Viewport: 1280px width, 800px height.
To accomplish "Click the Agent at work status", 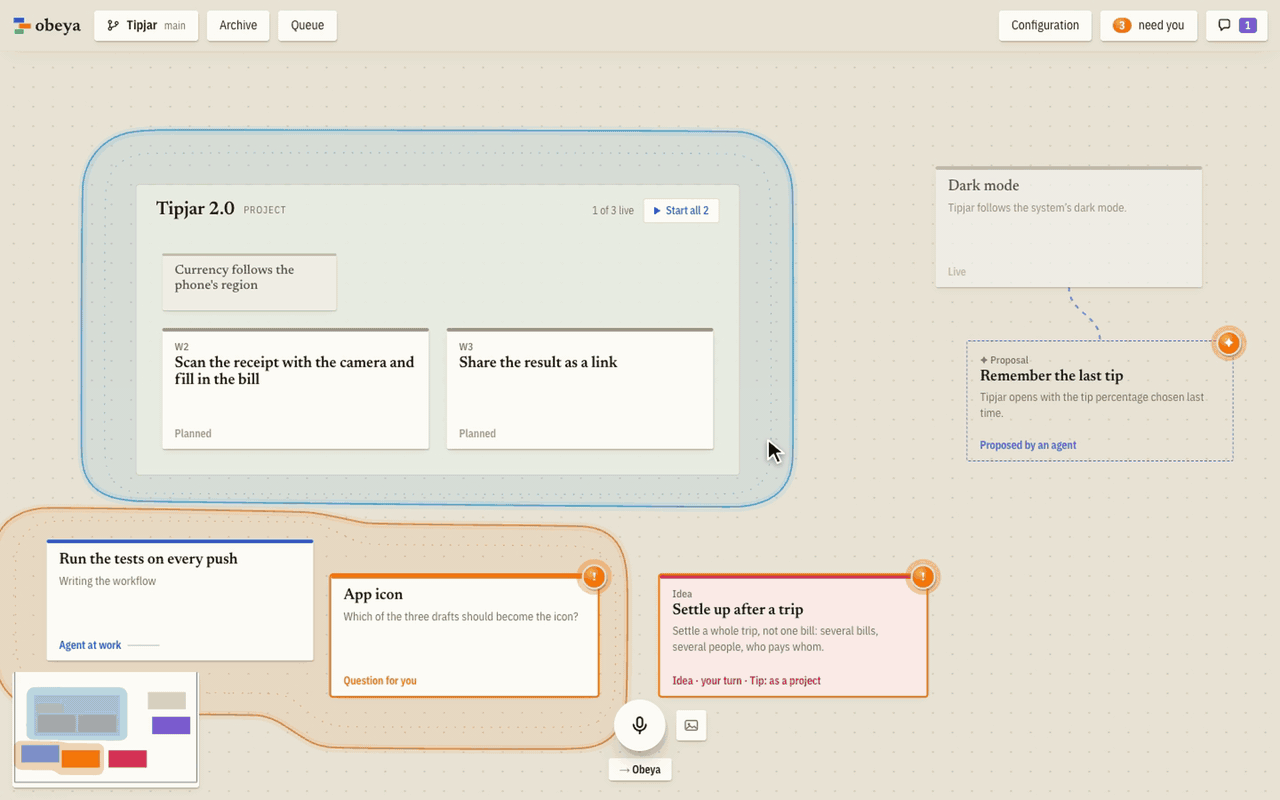I will pos(90,645).
